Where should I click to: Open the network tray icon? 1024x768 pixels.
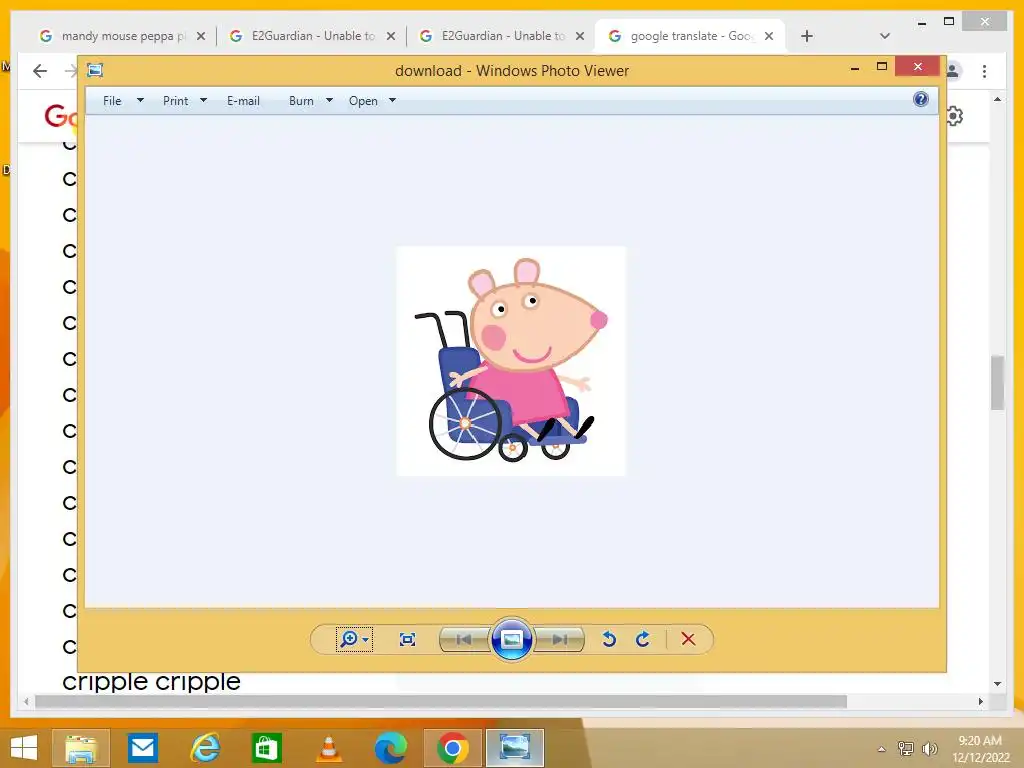906,748
